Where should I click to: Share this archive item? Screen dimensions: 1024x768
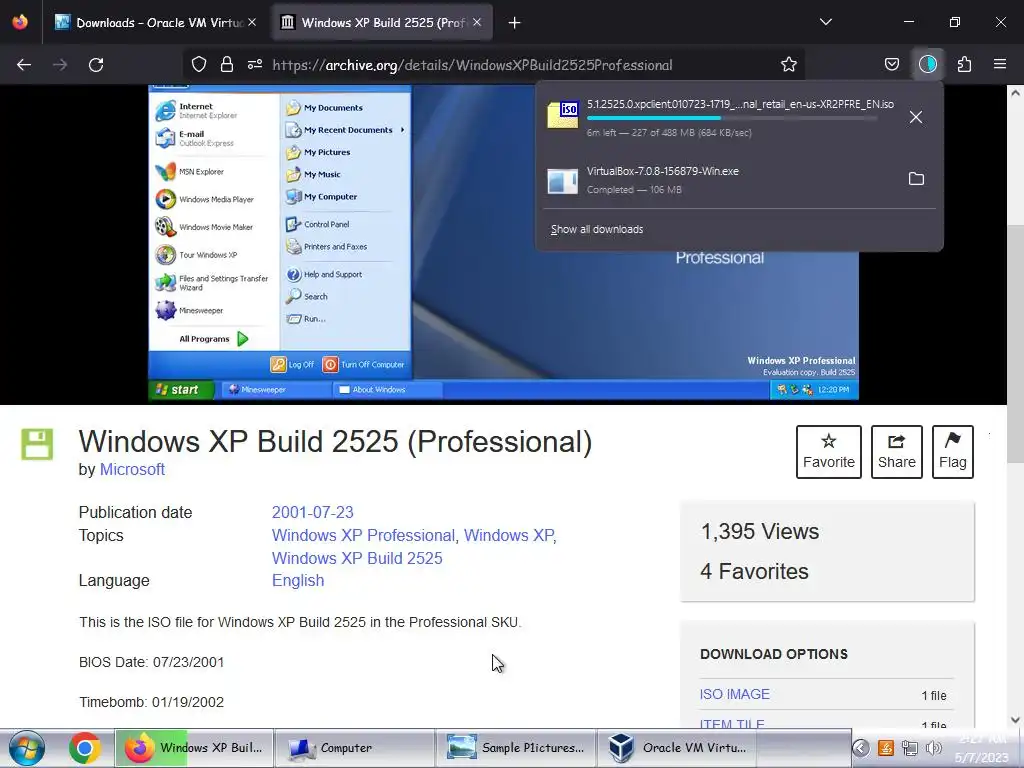coord(897,452)
